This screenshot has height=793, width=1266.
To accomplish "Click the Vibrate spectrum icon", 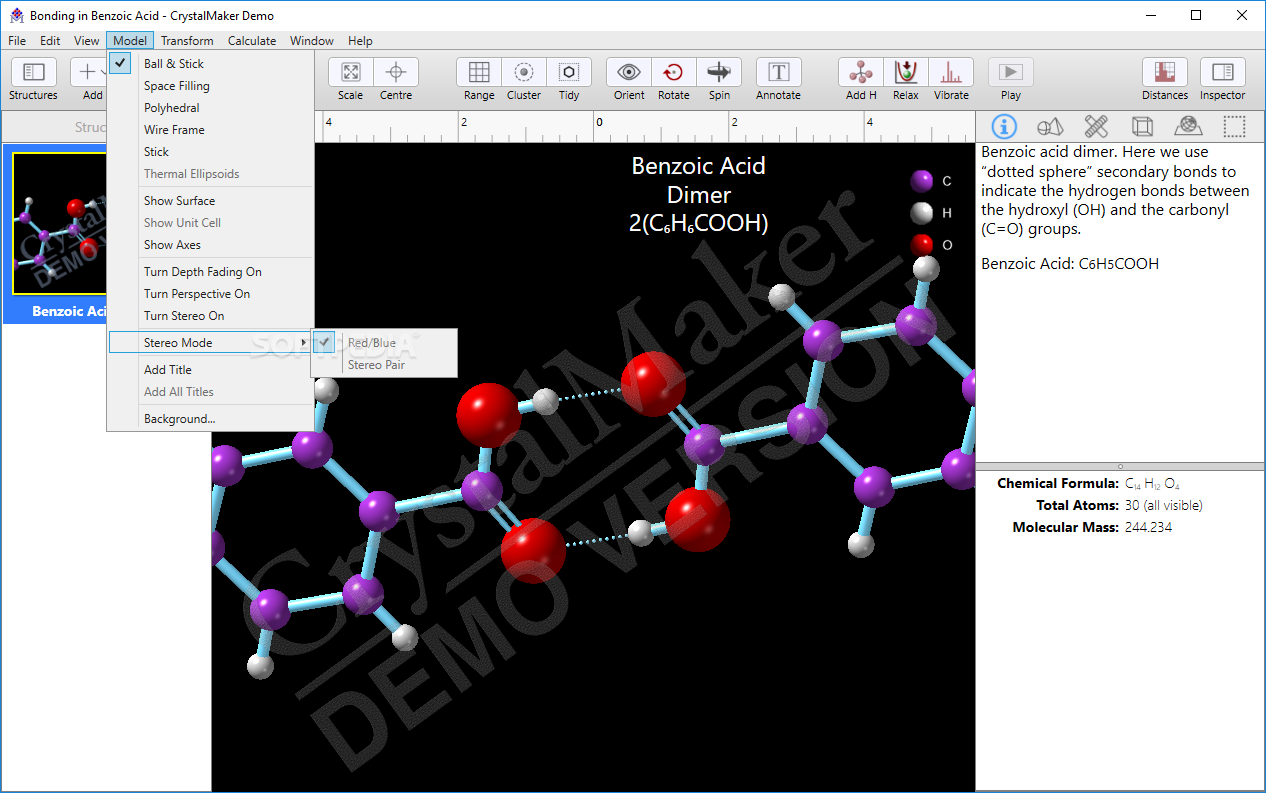I will click(951, 72).
